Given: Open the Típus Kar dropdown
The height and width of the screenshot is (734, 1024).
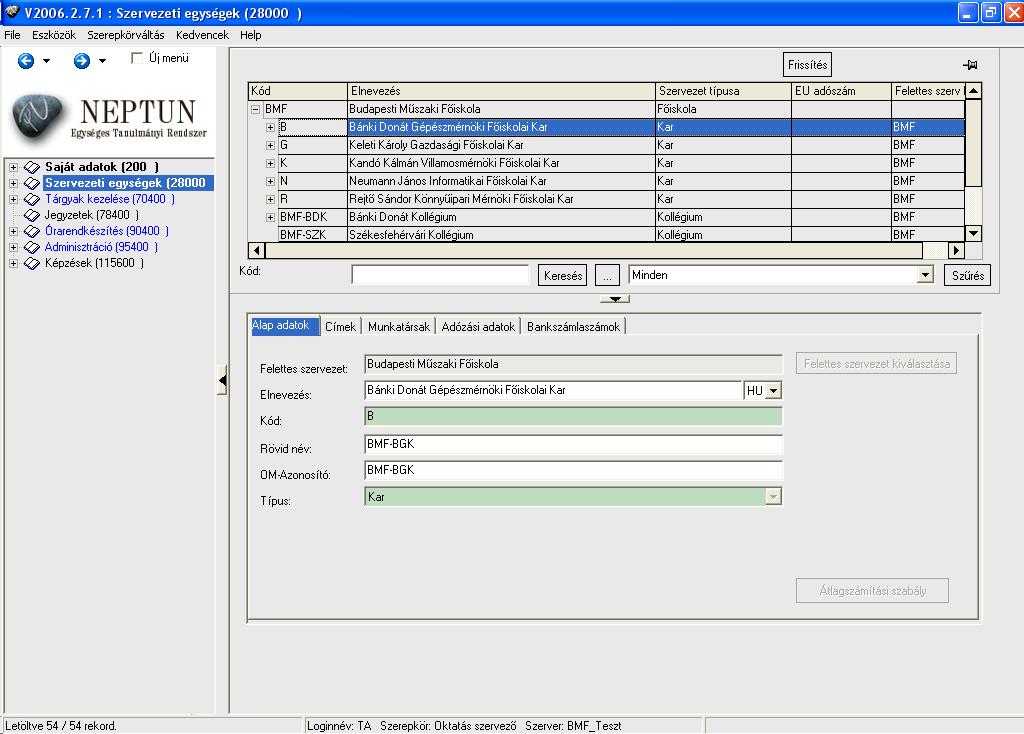Looking at the screenshot, I should click(773, 497).
